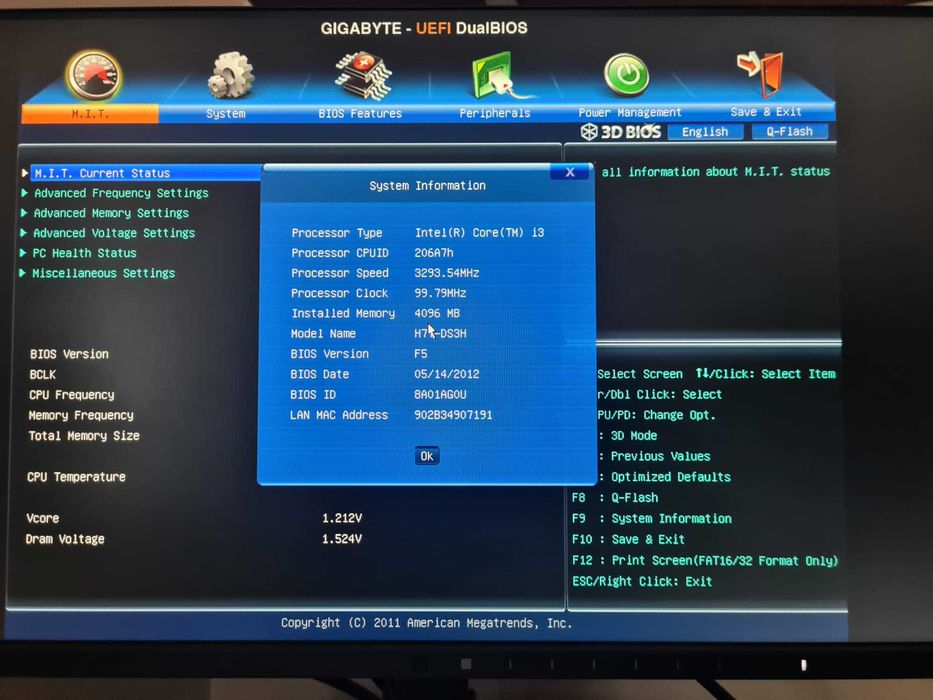Open the BIOS Features chip icon
Screen dimensions: 933x700
point(364,76)
